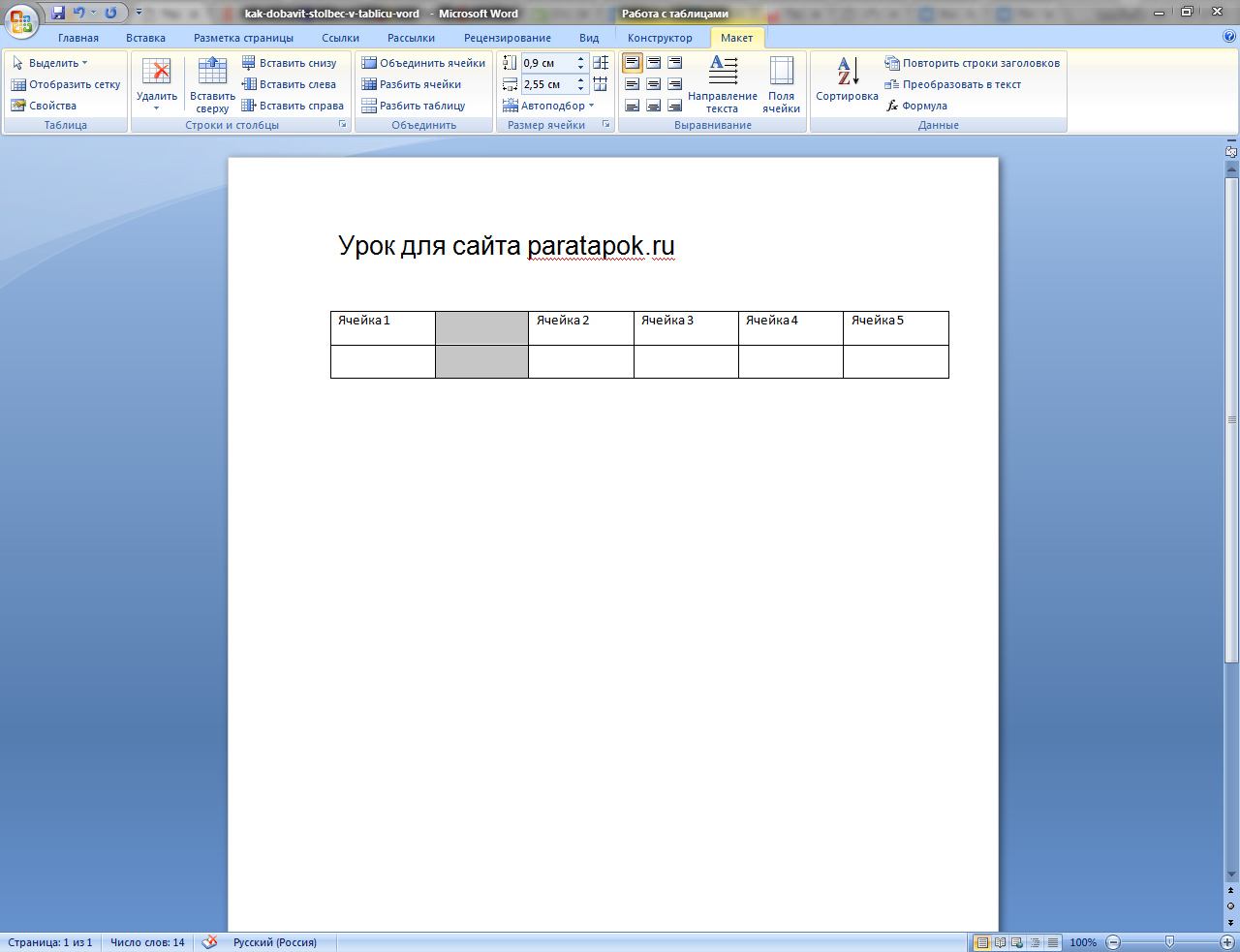Split table with Разбить таблицу
Screen dimensions: 1240x952
coord(414,106)
